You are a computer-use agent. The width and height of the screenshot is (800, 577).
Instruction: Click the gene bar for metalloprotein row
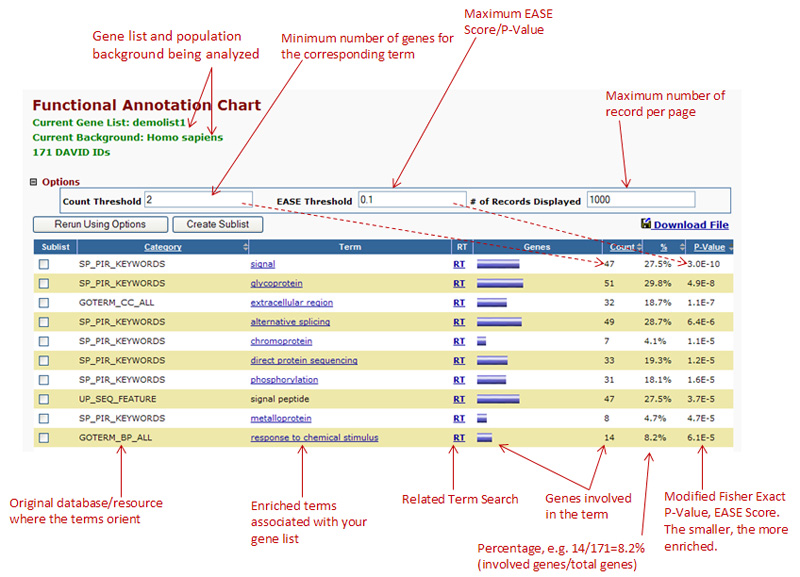click(482, 418)
